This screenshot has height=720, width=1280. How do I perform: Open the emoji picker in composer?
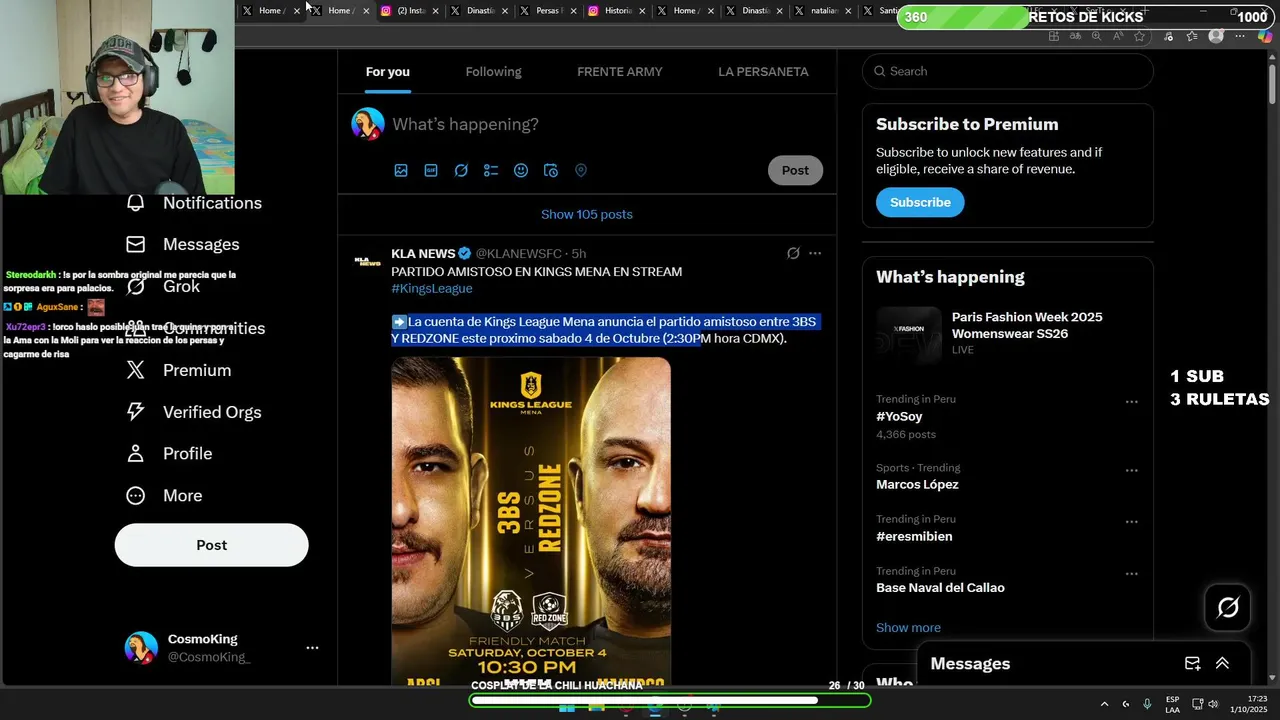click(521, 171)
